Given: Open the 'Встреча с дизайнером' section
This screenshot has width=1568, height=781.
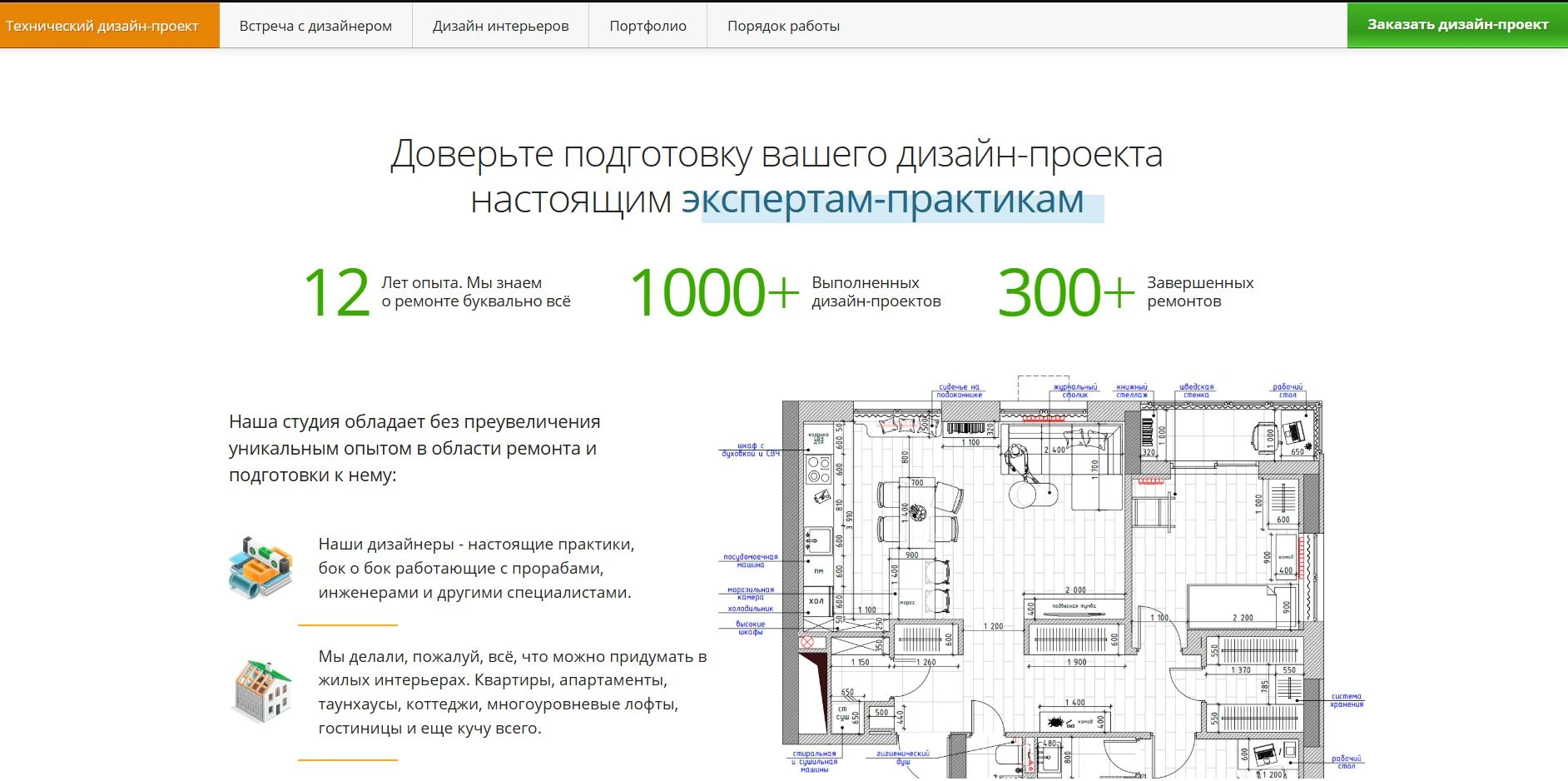Looking at the screenshot, I should click(315, 26).
